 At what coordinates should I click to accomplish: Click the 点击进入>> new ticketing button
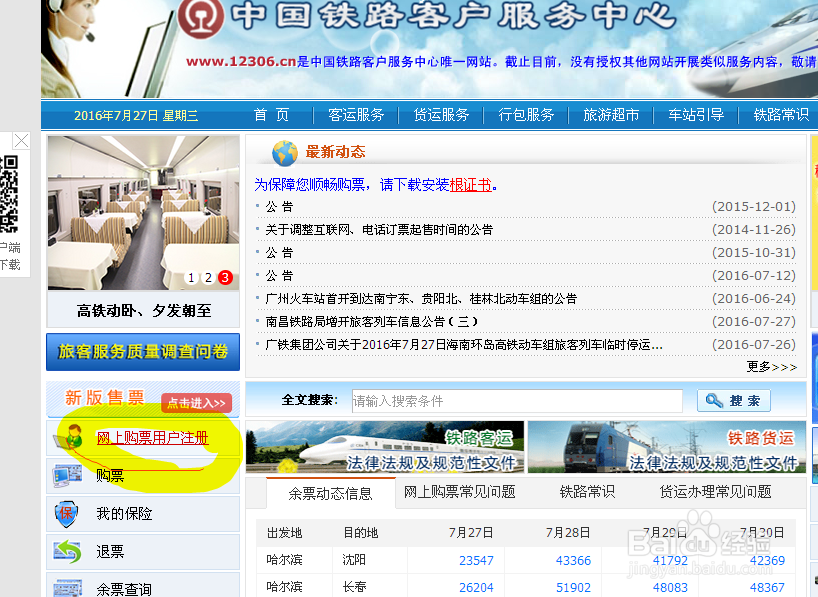click(x=196, y=403)
